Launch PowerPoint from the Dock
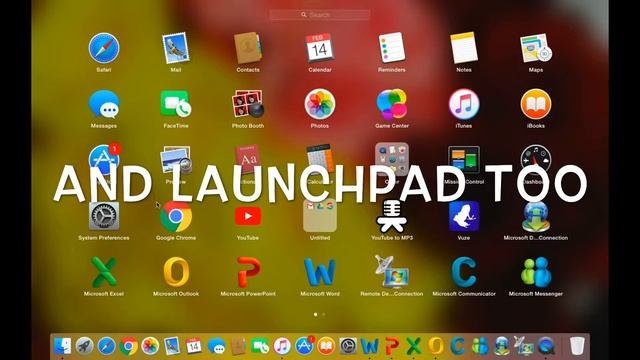The height and width of the screenshot is (360, 640). point(392,346)
